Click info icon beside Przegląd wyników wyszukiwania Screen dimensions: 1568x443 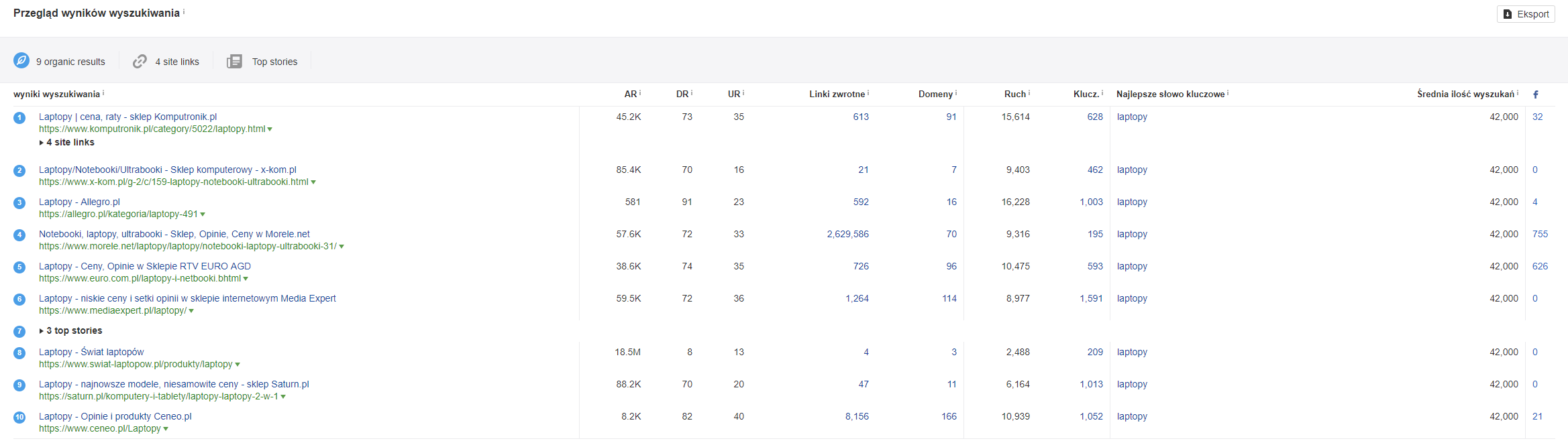tap(184, 12)
